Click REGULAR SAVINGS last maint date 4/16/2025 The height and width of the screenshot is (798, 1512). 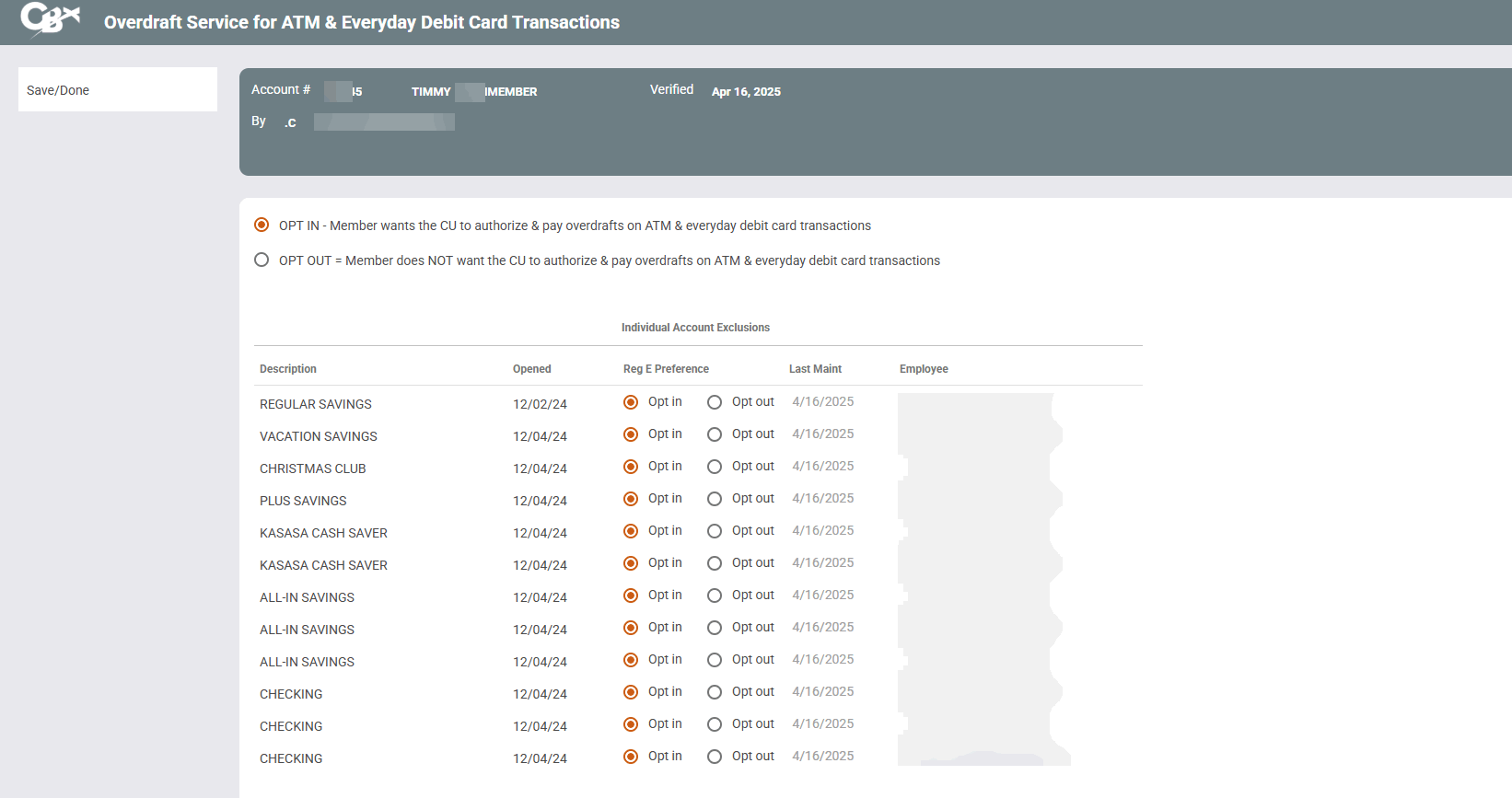click(823, 401)
